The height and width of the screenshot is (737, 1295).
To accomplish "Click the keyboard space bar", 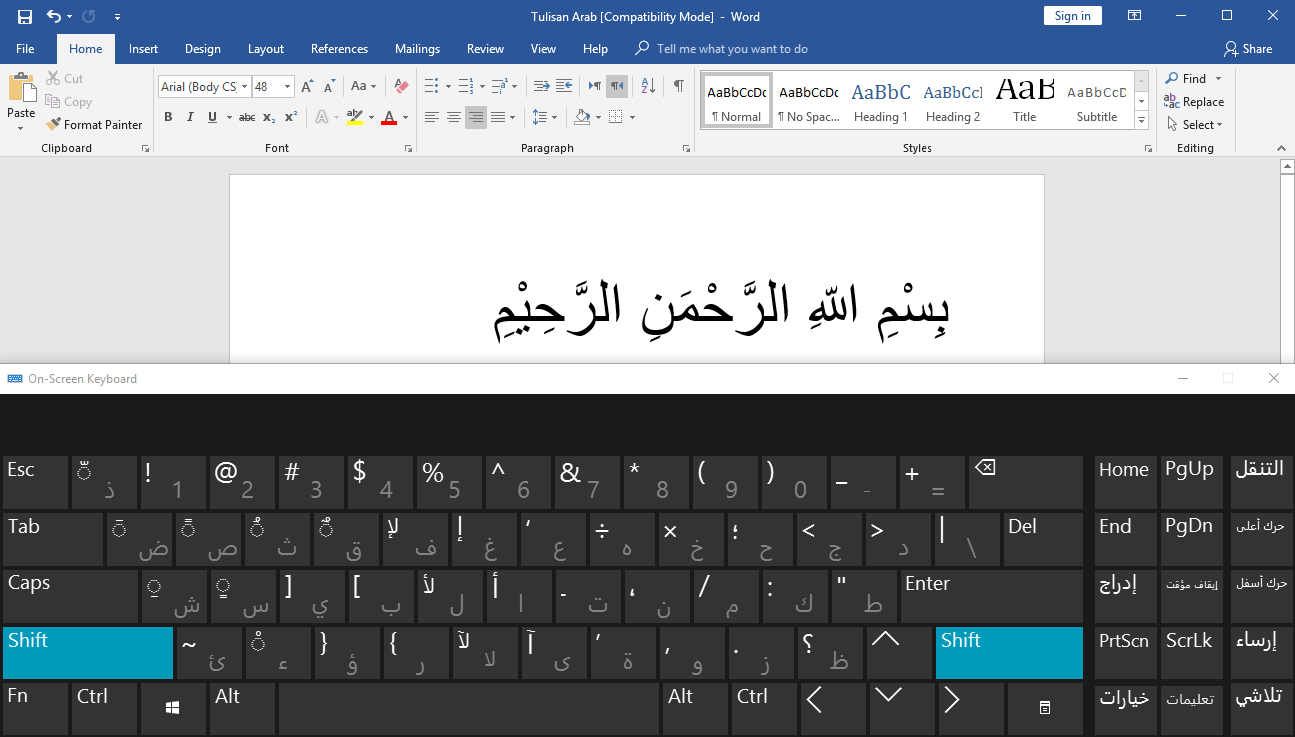I will (x=469, y=708).
